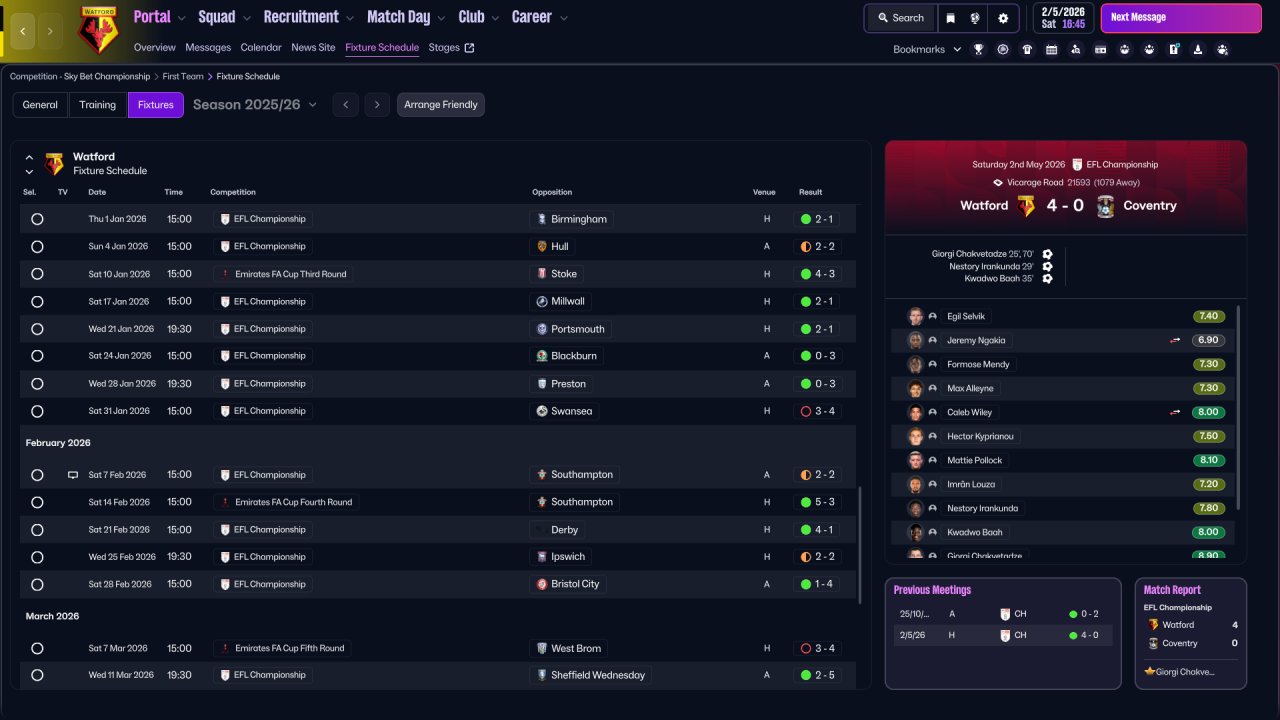The width and height of the screenshot is (1280, 720).
Task: Click Egil Selvik's player face icon
Action: 915,316
